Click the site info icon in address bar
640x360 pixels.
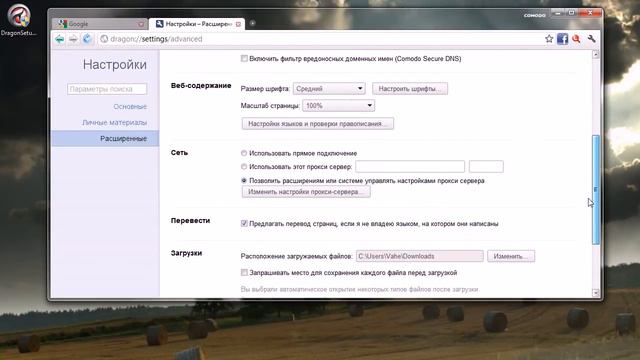coord(104,39)
